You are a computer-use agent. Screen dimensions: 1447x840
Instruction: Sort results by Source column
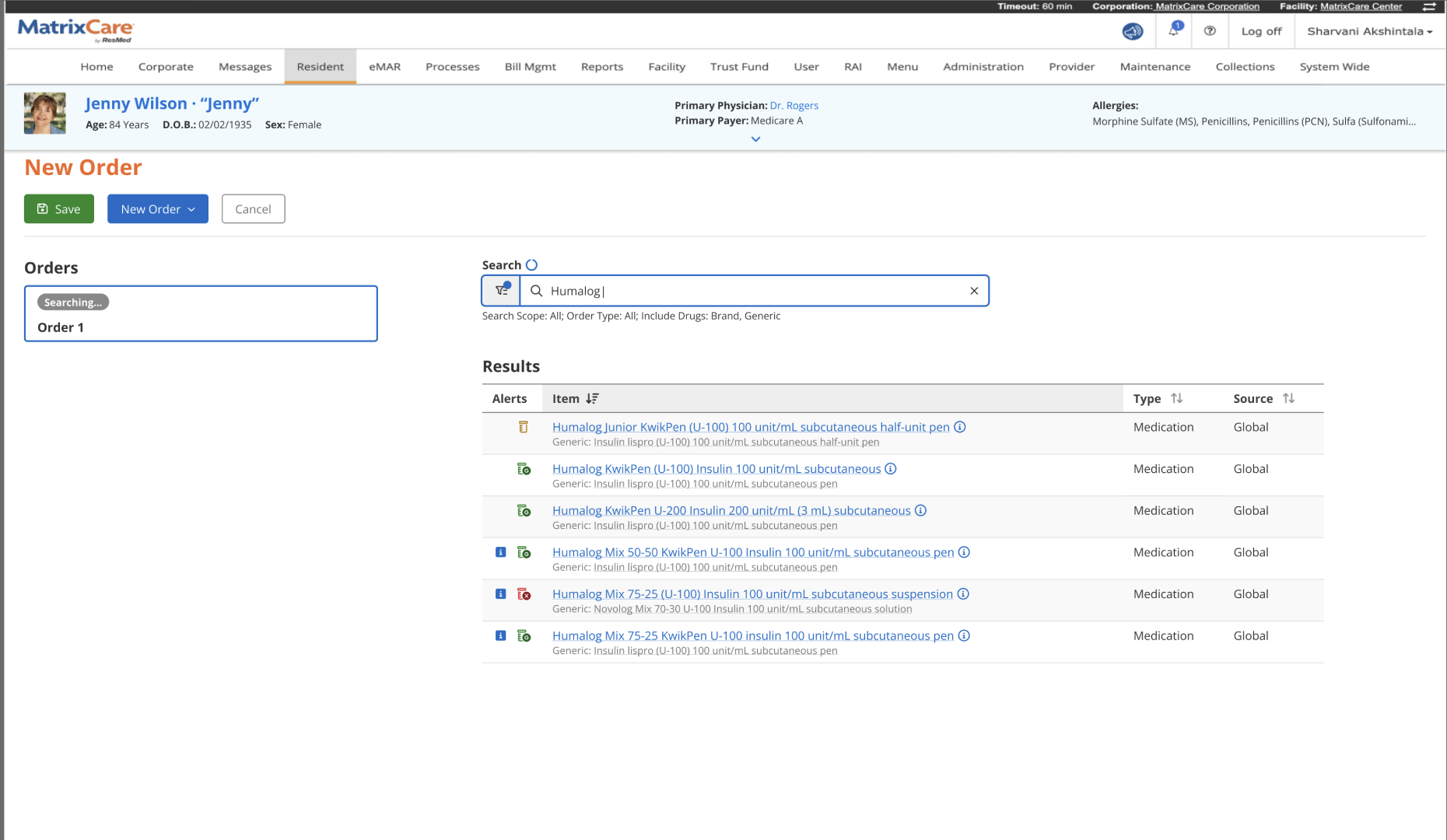point(1288,398)
